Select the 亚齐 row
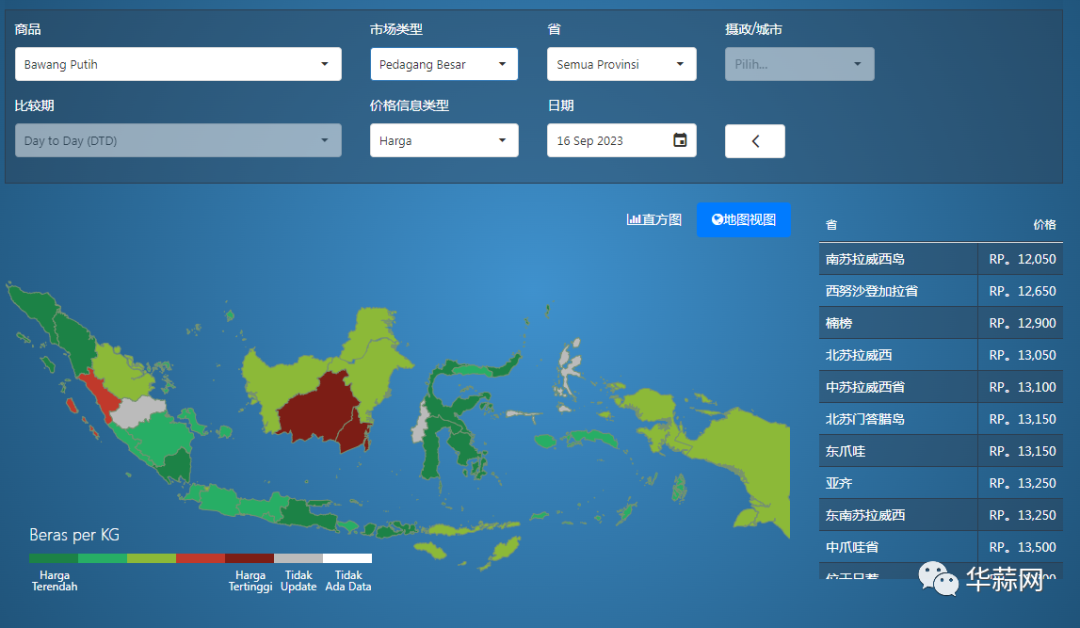The height and width of the screenshot is (628, 1080). pos(940,483)
